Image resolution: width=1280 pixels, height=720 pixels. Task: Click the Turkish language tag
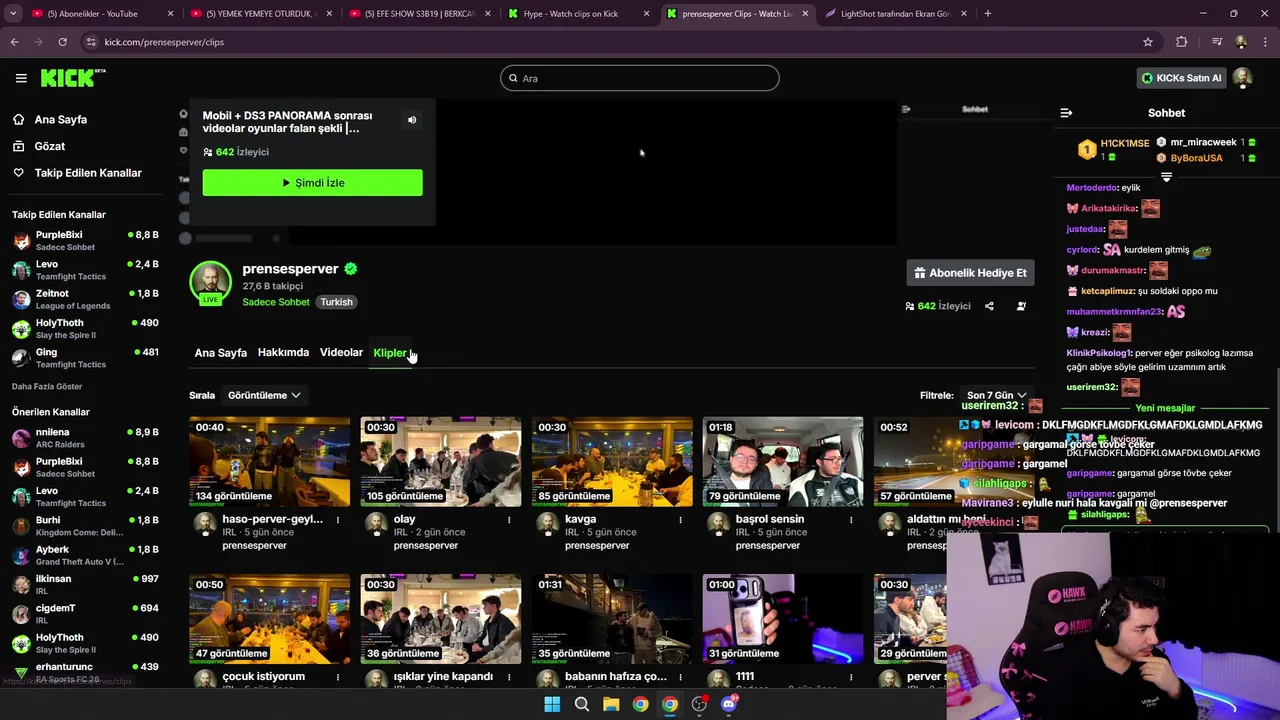click(x=337, y=302)
